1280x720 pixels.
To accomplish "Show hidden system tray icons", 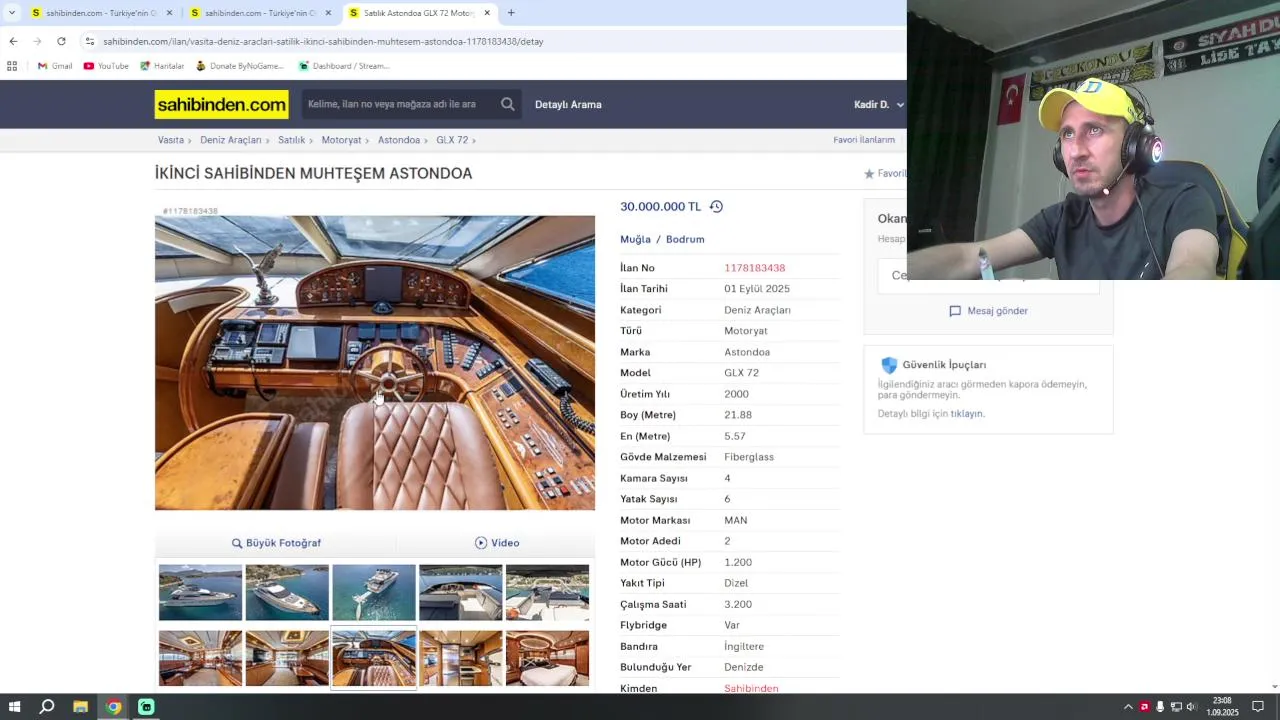I will 1128,707.
